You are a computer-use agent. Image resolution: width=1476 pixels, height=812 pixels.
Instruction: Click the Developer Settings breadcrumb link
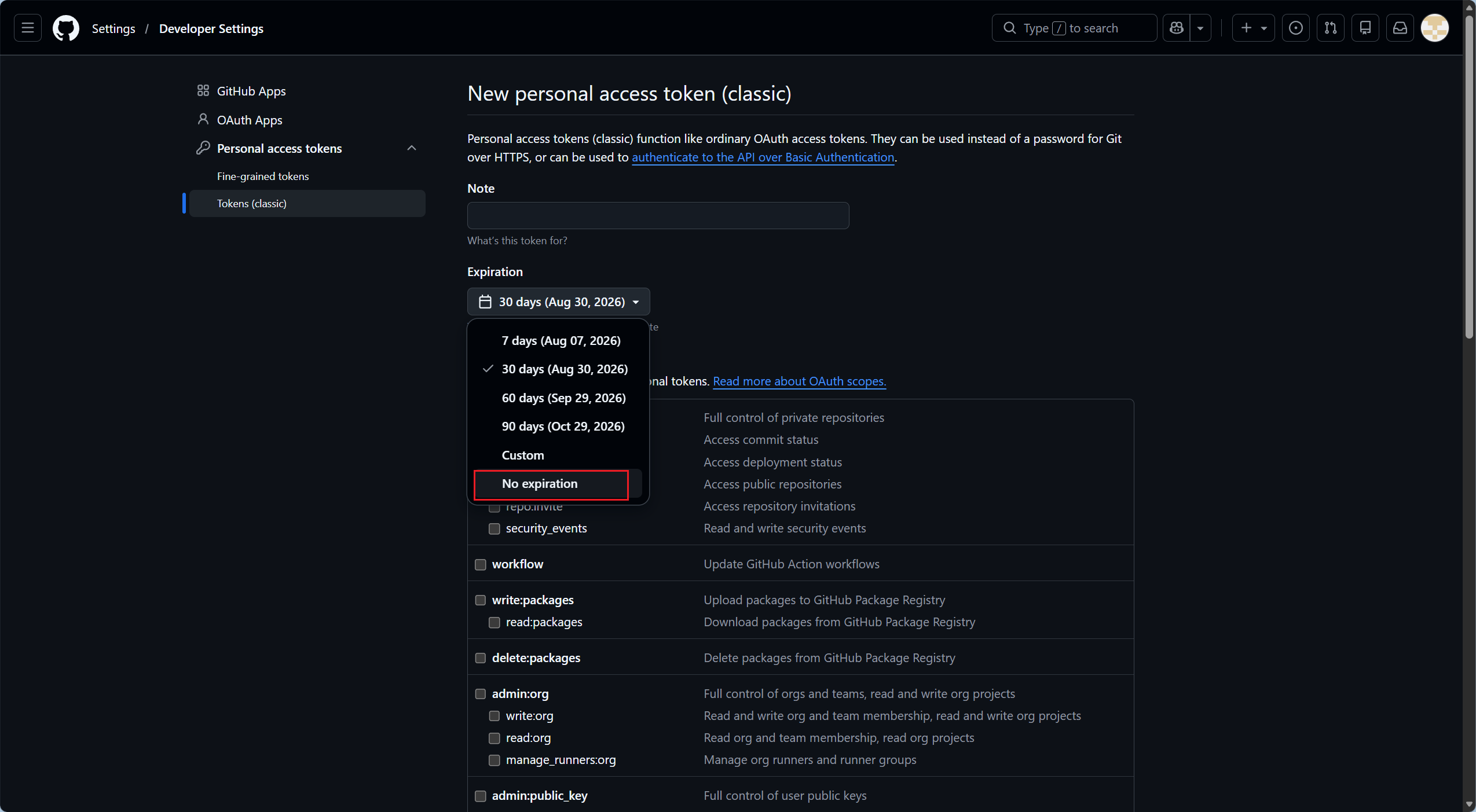211,28
